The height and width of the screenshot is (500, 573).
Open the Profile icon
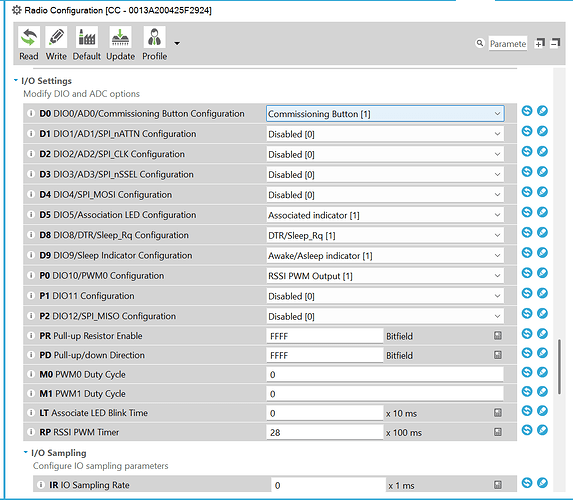pyautogui.click(x=154, y=37)
